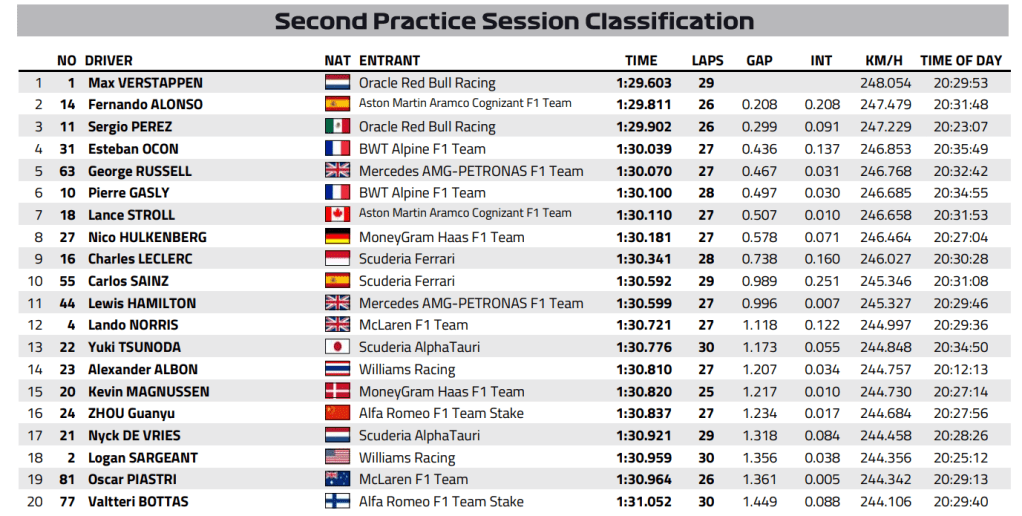This screenshot has height=516, width=1022.
Task: Click the Monaco flag in Charles Leclerc's row
Action: [337, 259]
